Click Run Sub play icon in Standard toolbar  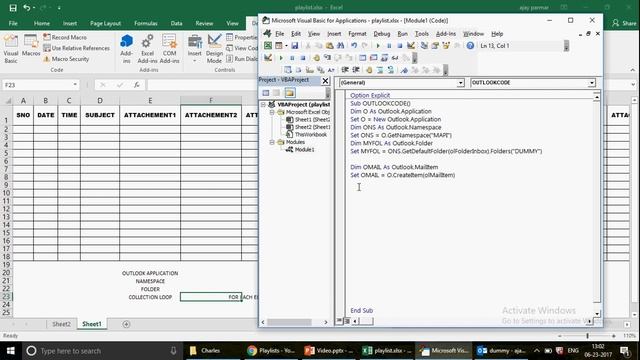[378, 46]
